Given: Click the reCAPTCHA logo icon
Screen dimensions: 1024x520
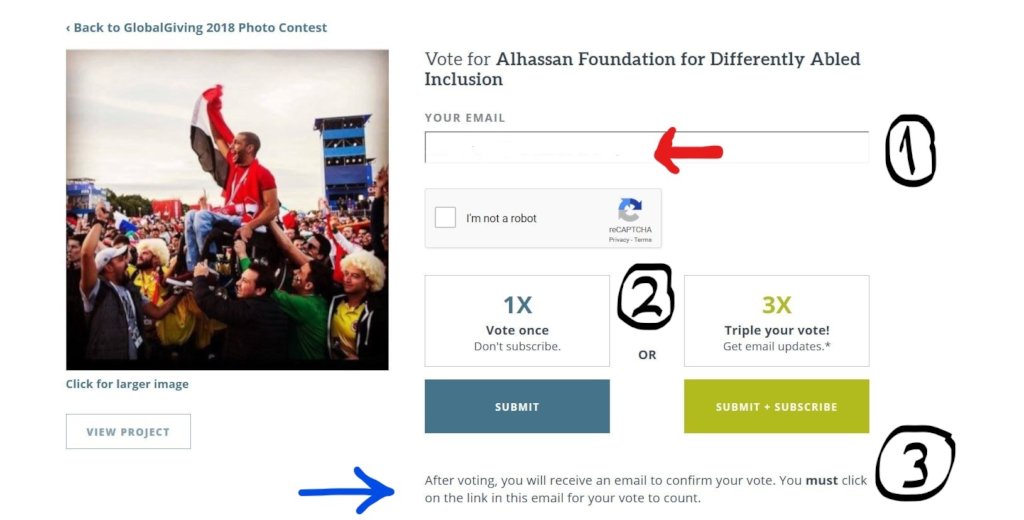Looking at the screenshot, I should click(x=630, y=210).
